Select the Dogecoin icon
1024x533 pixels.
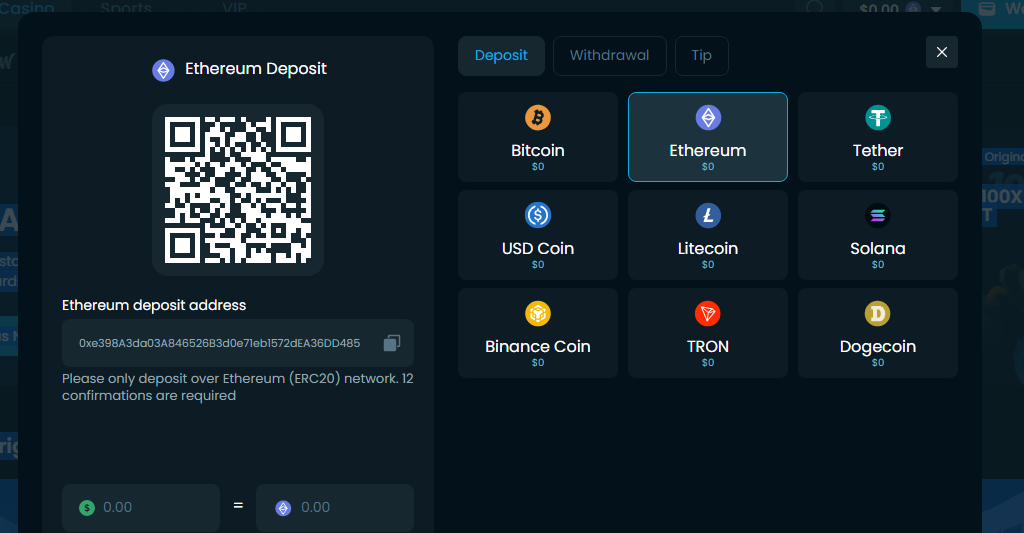point(878,314)
